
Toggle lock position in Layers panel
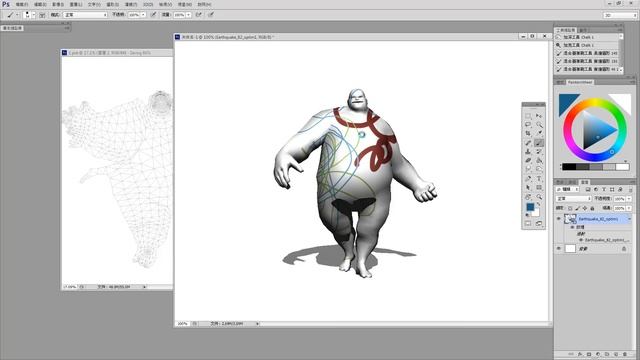pos(584,208)
